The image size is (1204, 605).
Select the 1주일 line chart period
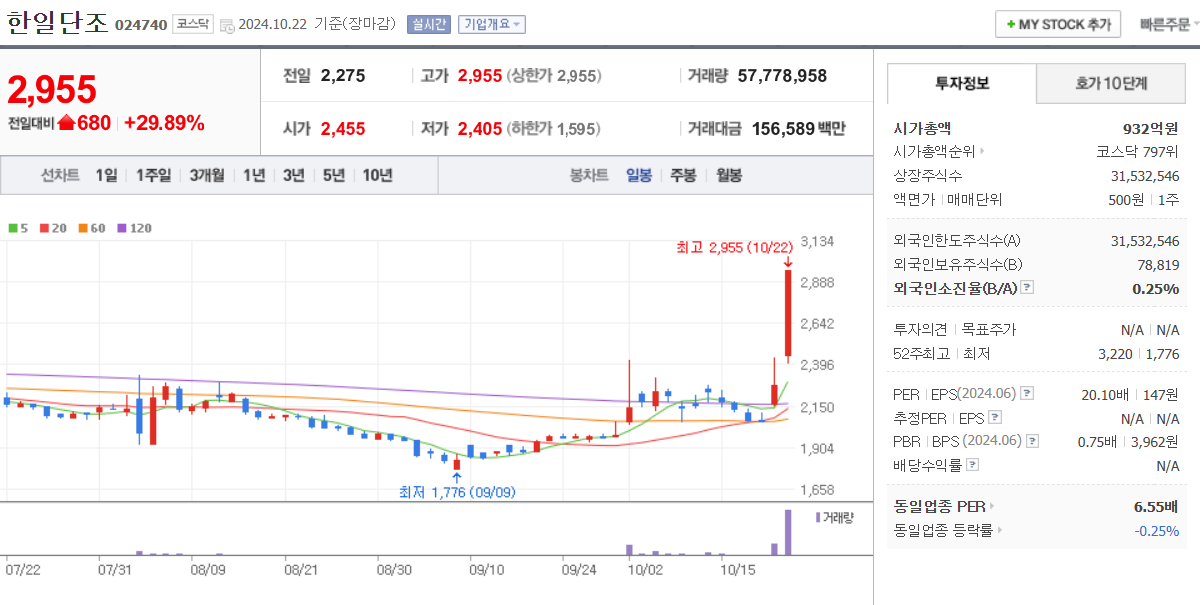tap(153, 175)
